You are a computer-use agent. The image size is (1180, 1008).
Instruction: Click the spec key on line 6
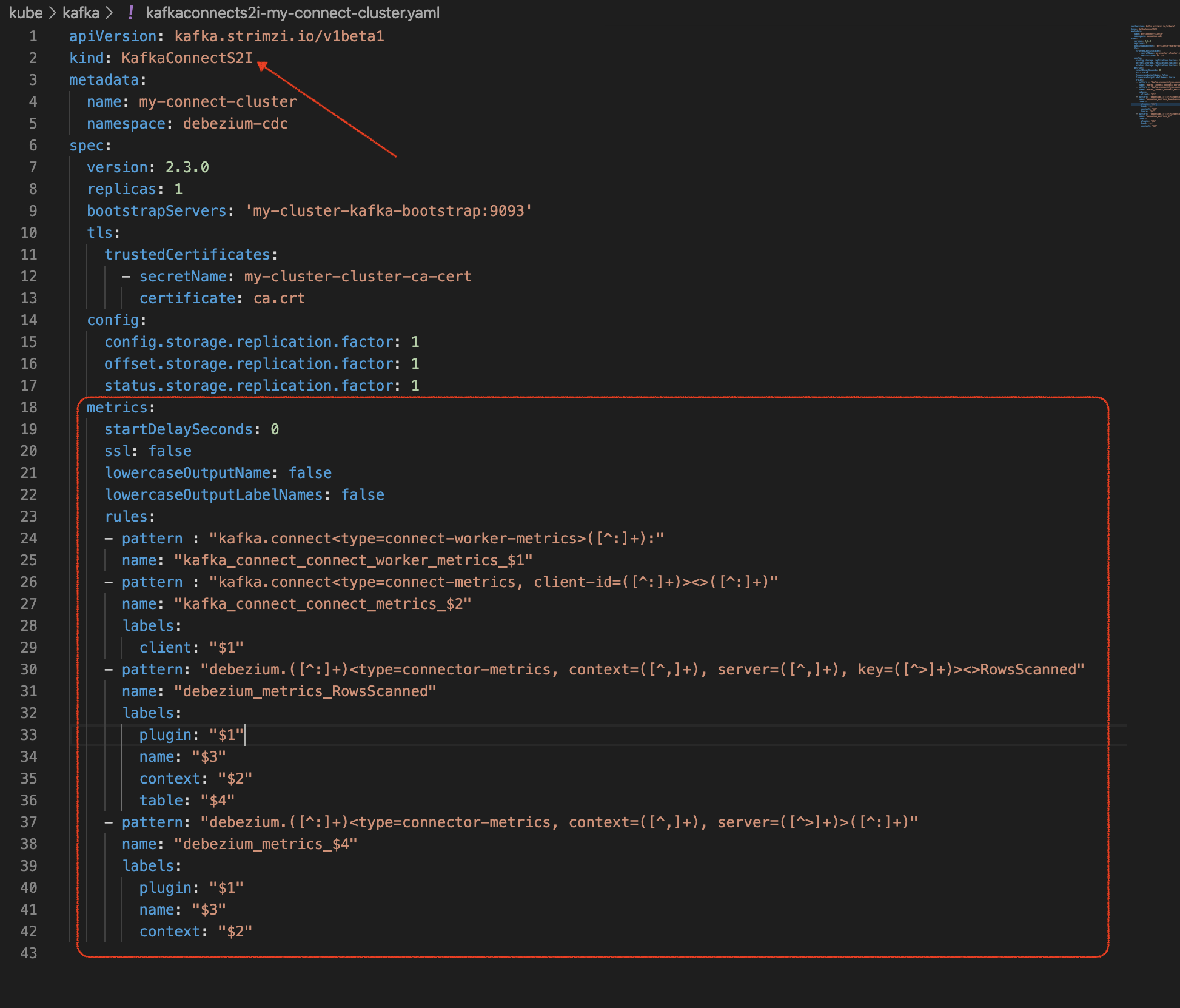click(86, 146)
